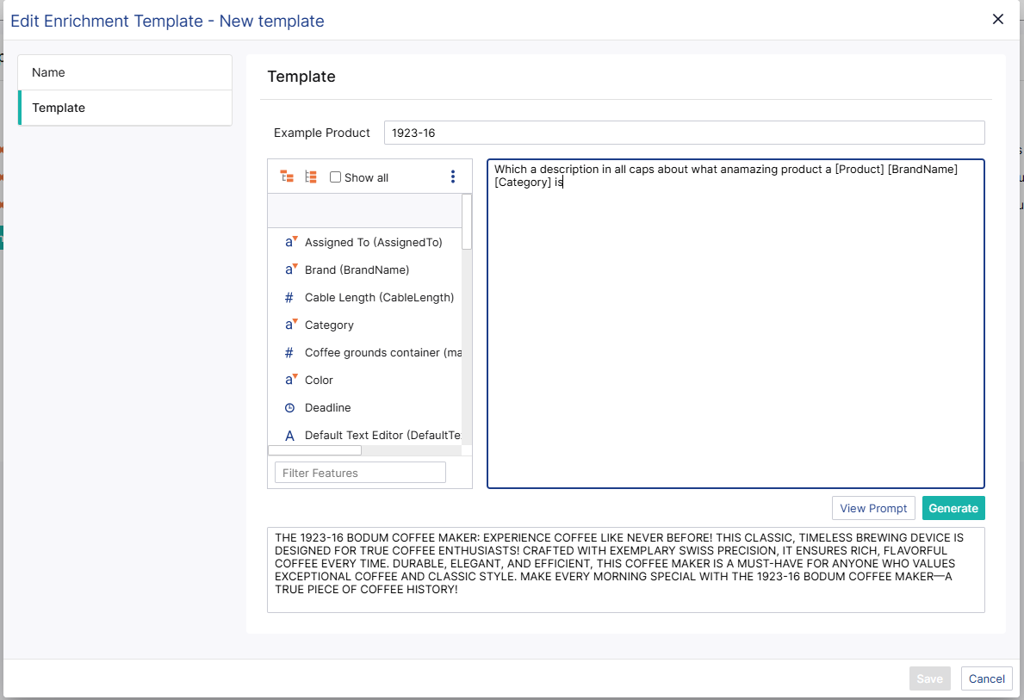1024x700 pixels.
Task: Click the dialog title 'Edit Enrichment Template - New template'
Action: pyautogui.click(x=167, y=21)
